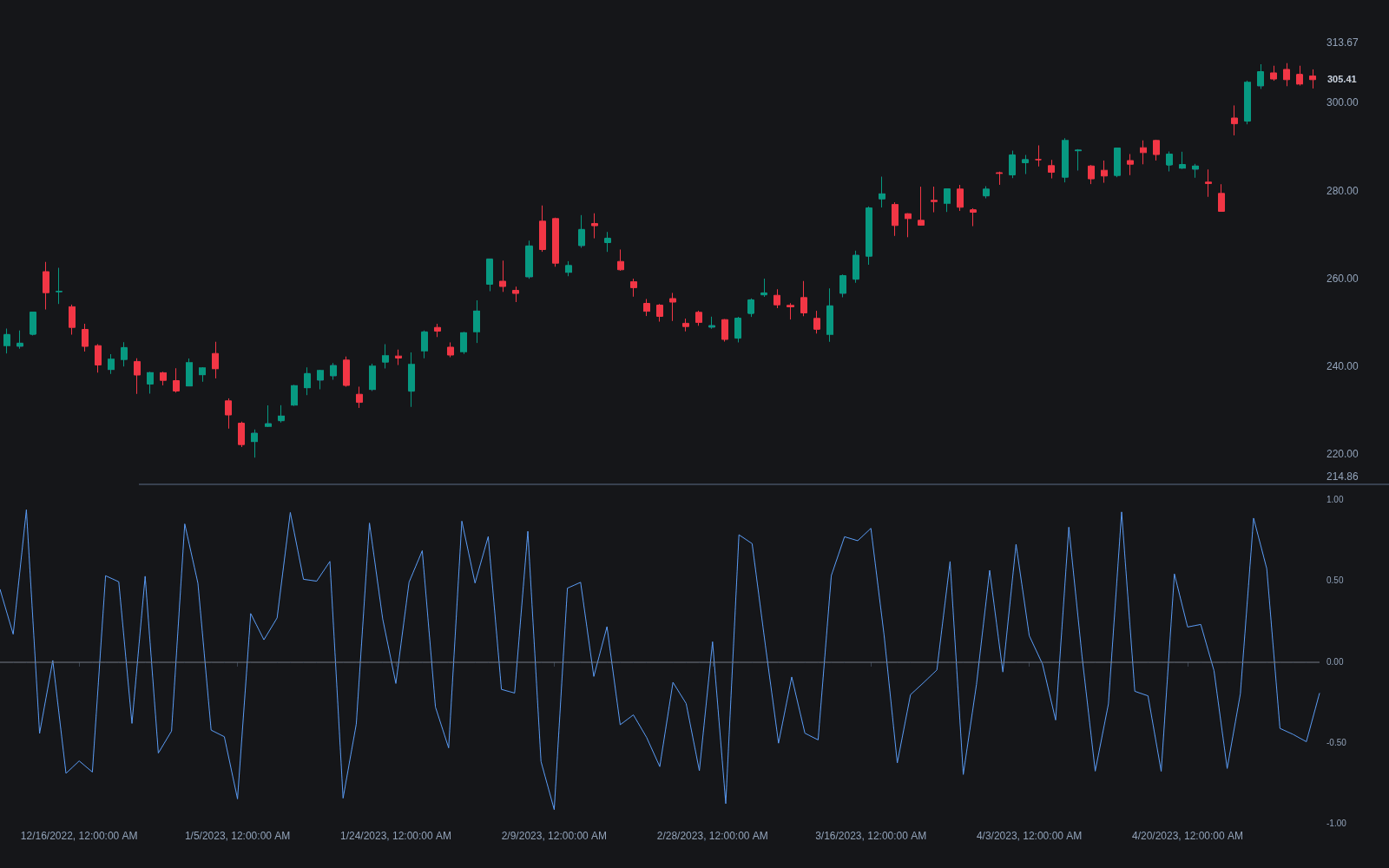Click the 300.00 price axis label
The image size is (1389, 868).
pyautogui.click(x=1342, y=102)
